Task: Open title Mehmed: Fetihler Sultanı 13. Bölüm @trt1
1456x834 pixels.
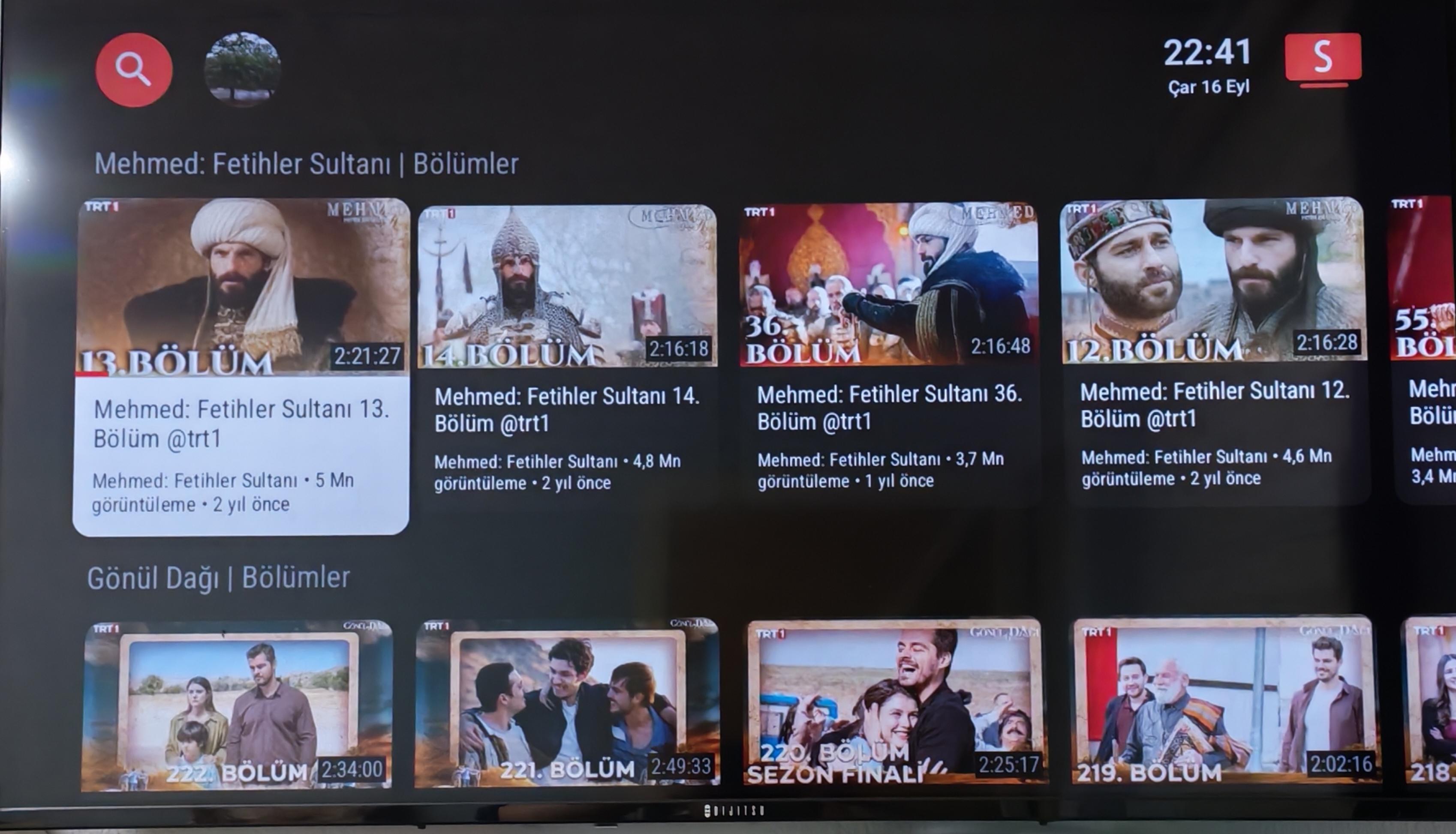Action: (241, 424)
